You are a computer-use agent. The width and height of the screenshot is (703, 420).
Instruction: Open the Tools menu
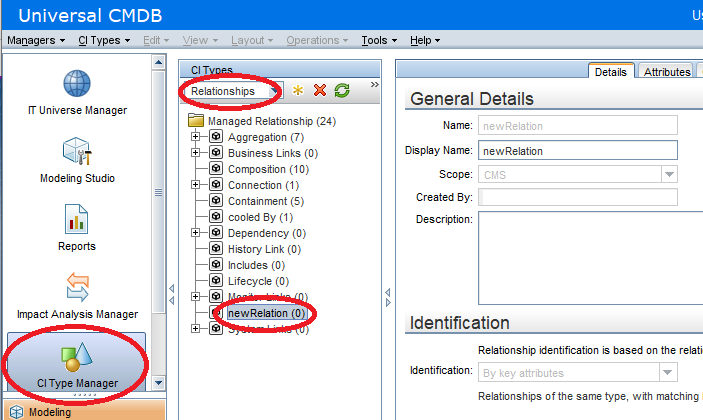tap(379, 40)
